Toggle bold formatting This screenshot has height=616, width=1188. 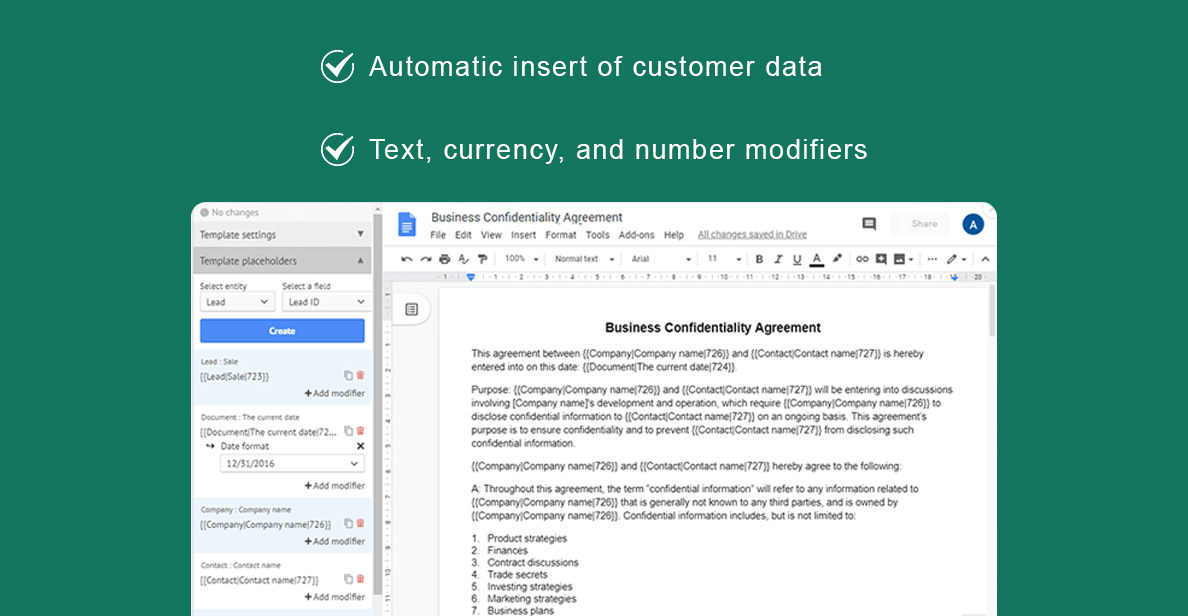pyautogui.click(x=759, y=259)
